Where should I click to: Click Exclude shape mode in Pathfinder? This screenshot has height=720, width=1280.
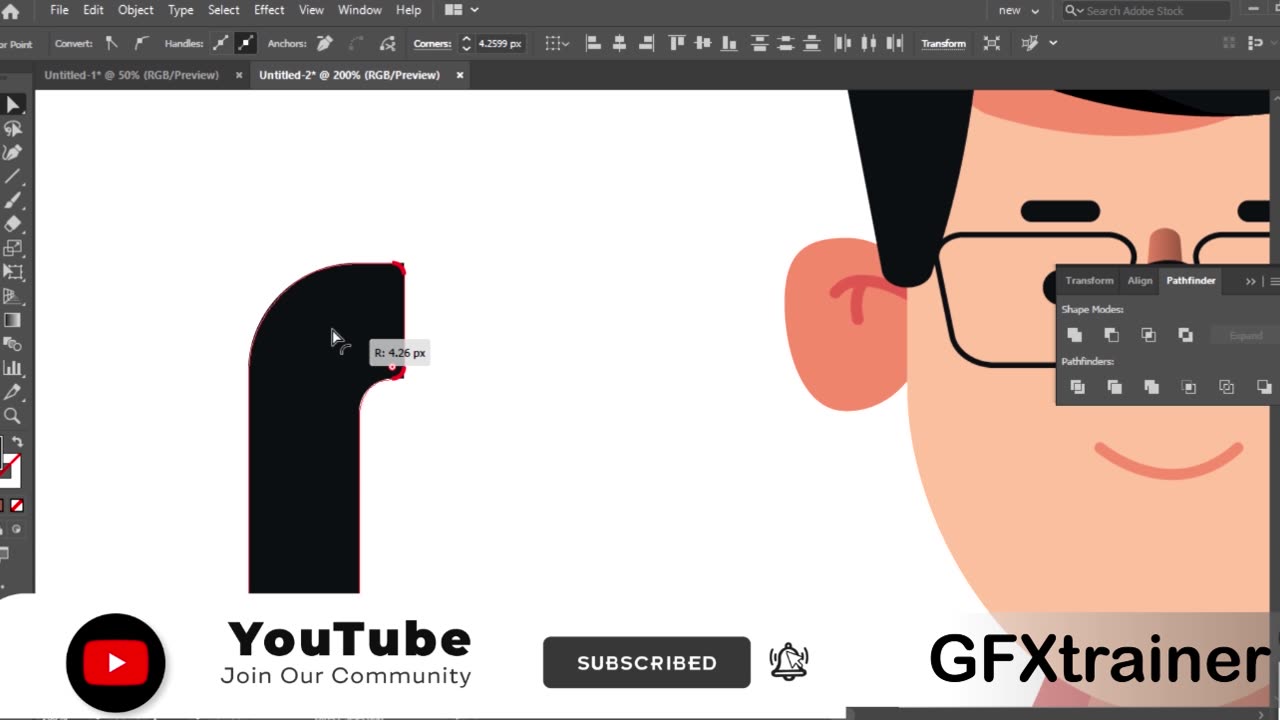click(x=1185, y=335)
